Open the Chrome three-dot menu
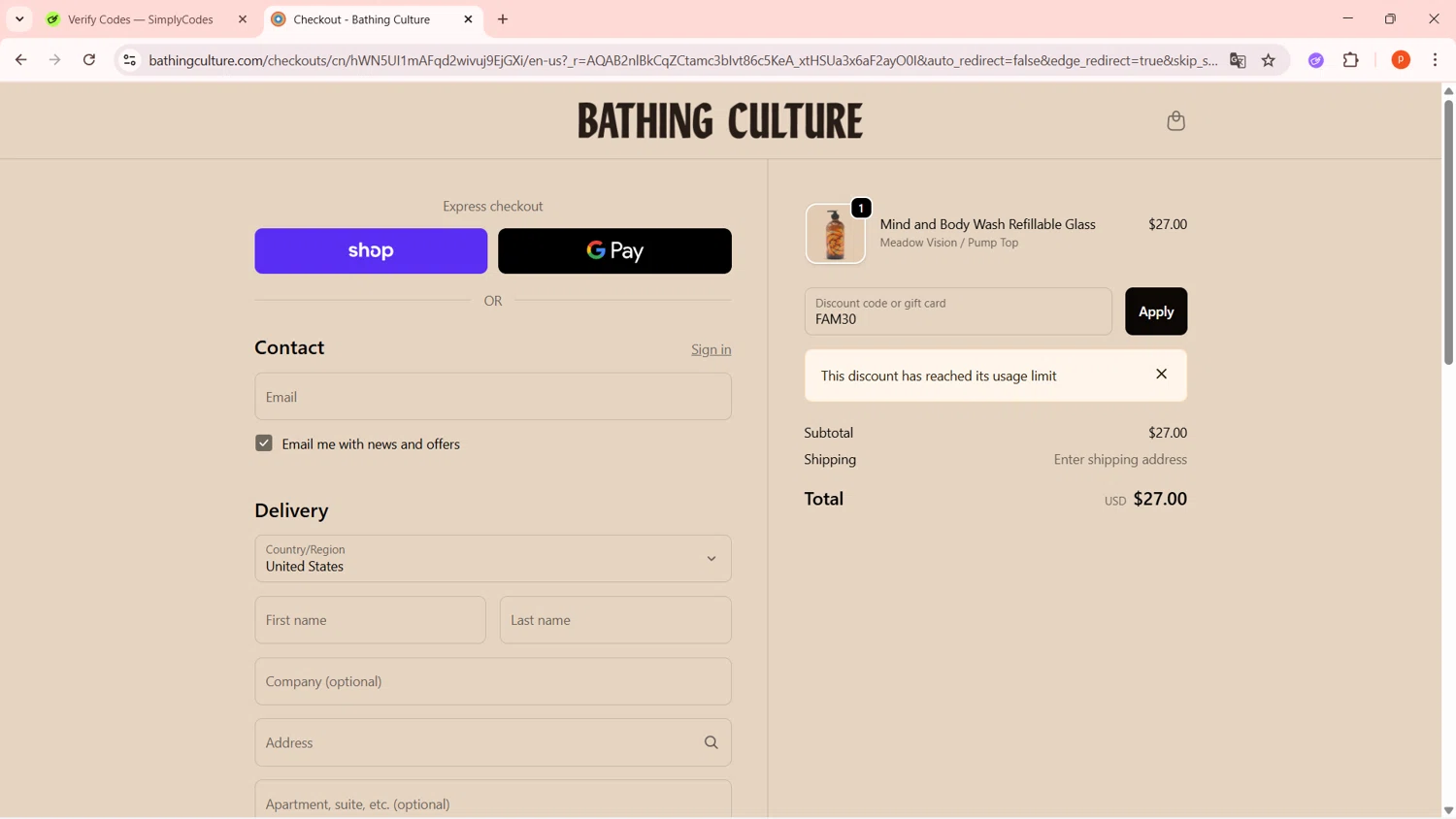Image resolution: width=1456 pixels, height=819 pixels. pos(1436,60)
